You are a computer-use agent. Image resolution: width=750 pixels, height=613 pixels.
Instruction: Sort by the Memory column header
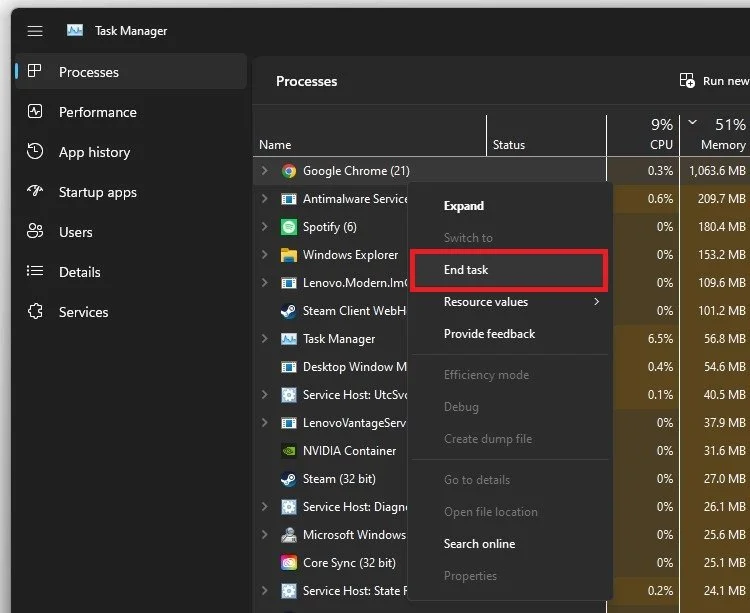tap(715, 136)
